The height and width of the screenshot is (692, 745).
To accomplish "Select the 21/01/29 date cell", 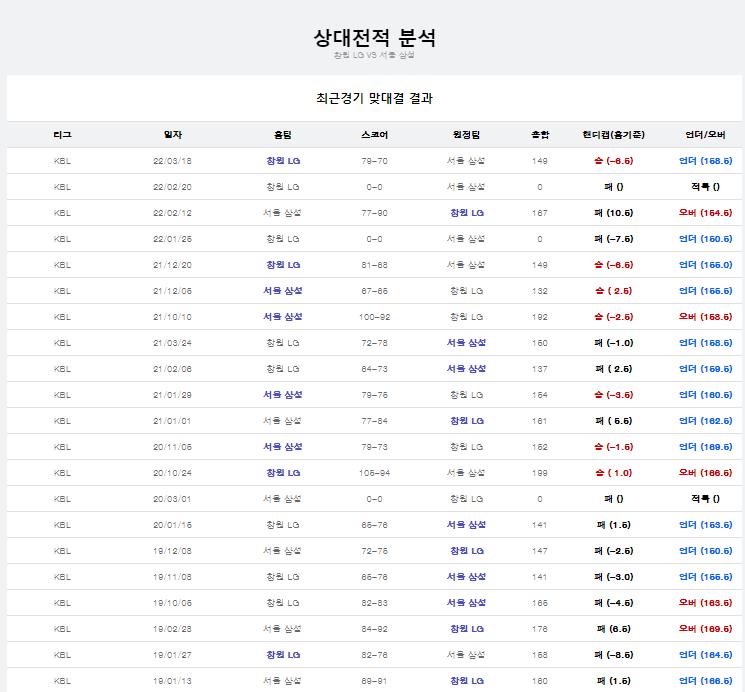I will tap(172, 395).
